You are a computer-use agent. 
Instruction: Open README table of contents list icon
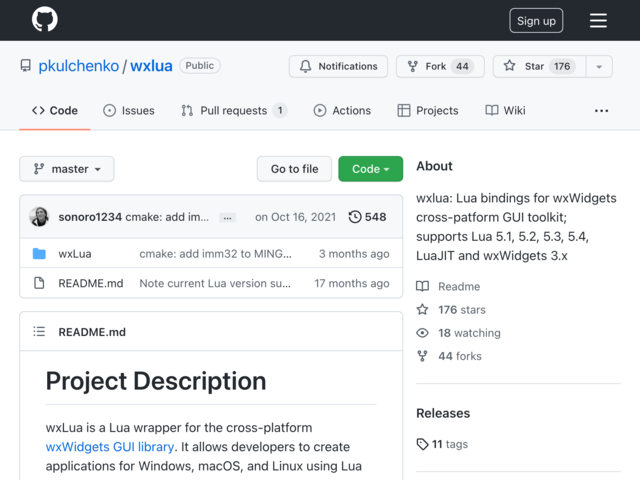tap(39, 331)
